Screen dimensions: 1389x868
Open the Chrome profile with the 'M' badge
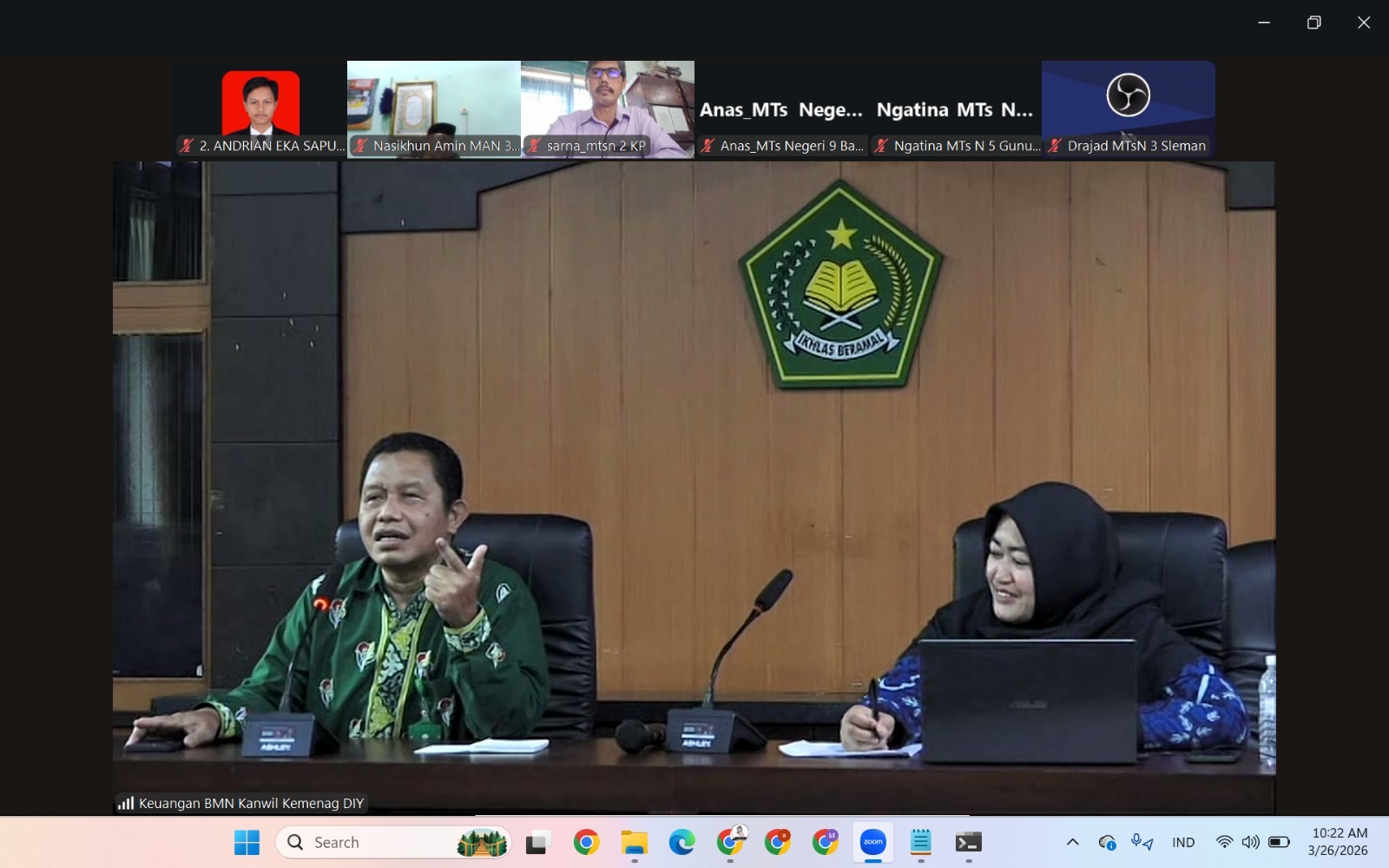tap(825, 842)
